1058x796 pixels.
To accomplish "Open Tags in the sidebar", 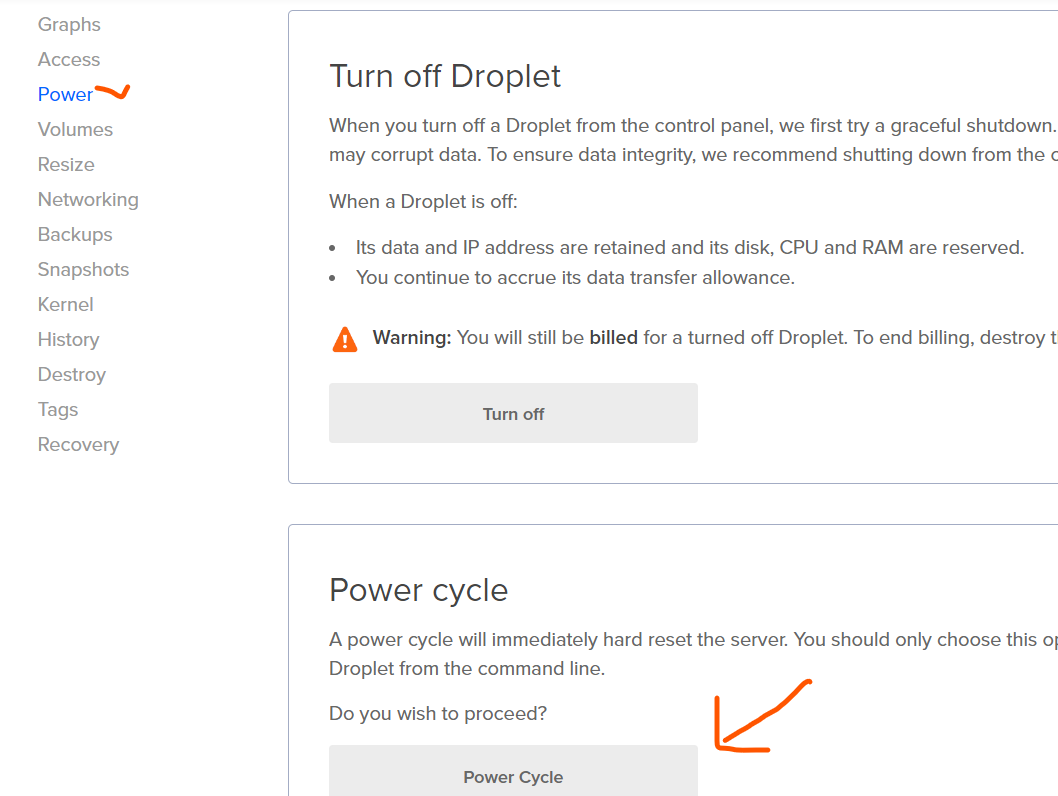I will (x=58, y=410).
